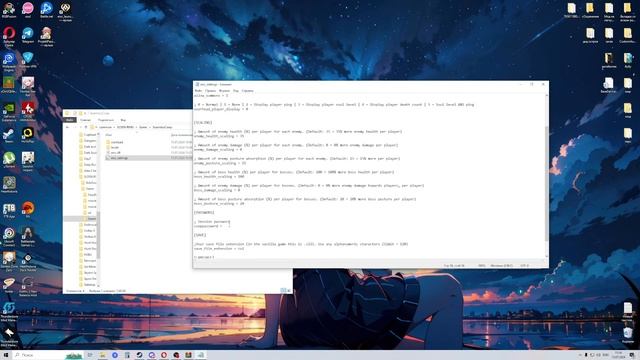Viewport: 640px width, 360px height.
Task: Switch to Opera in the taskbar
Action: pyautogui.click(x=164, y=355)
